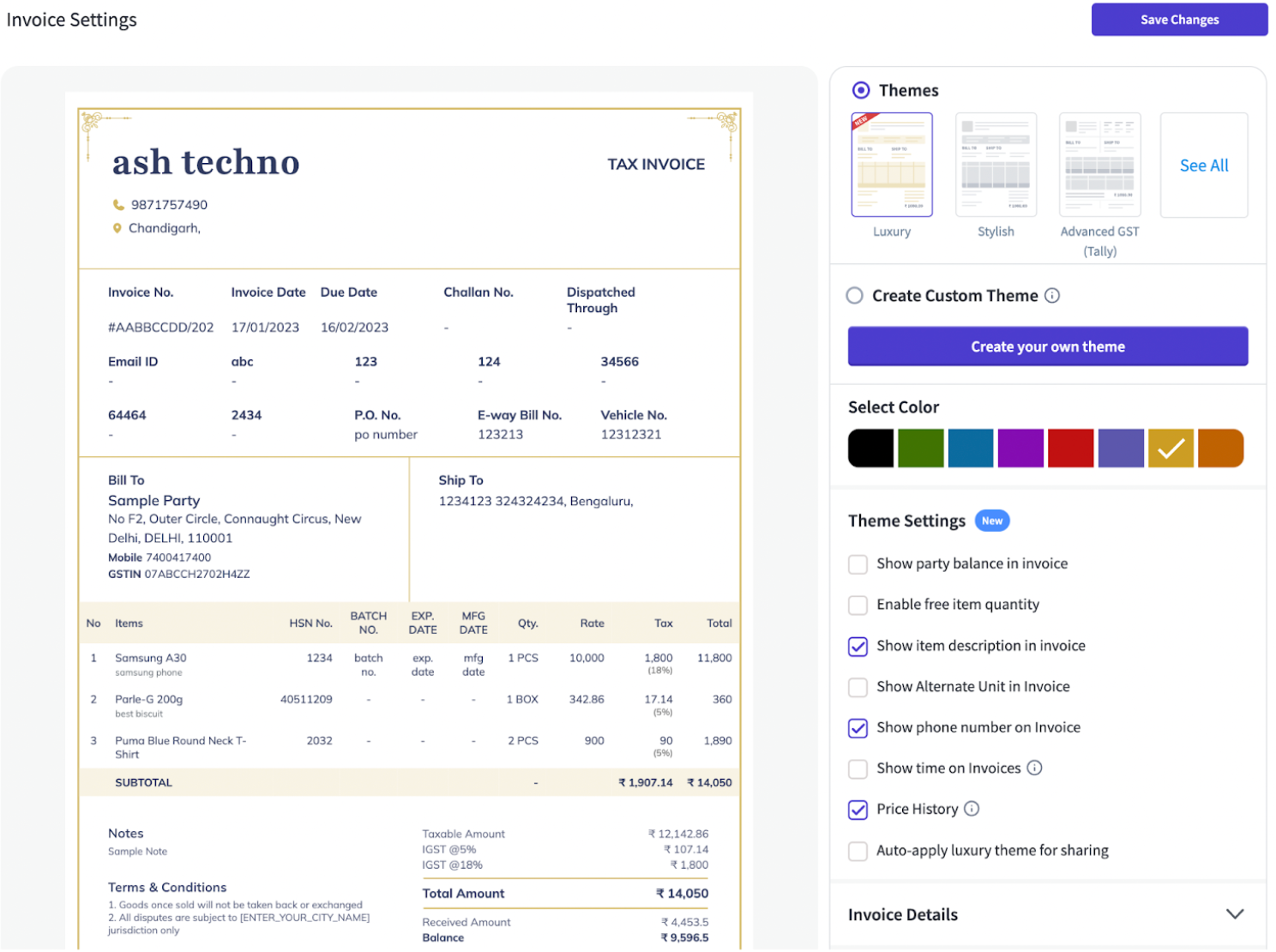
Task: Click the phone icon in the invoice header
Action: point(118,205)
